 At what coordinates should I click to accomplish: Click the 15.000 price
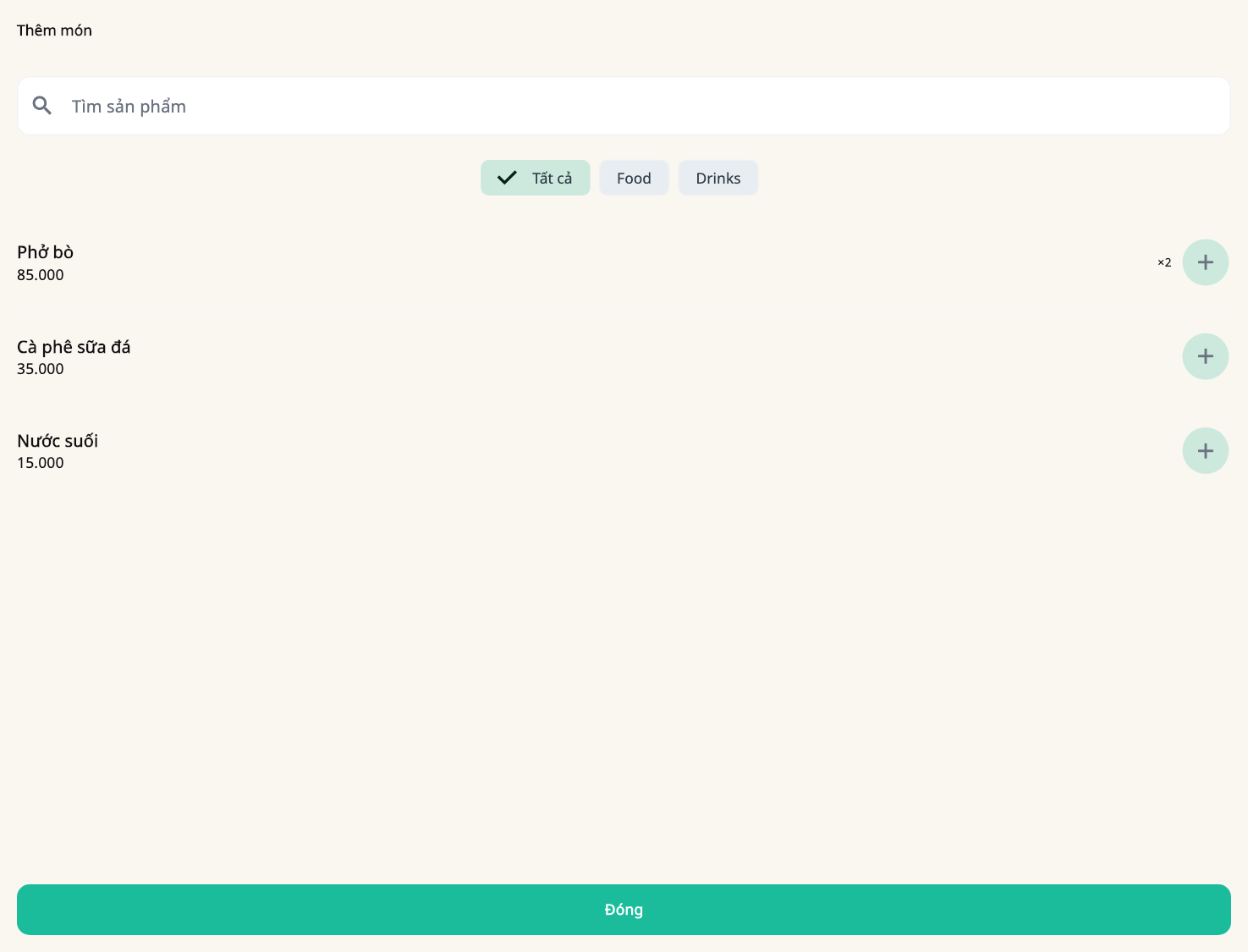(x=41, y=463)
